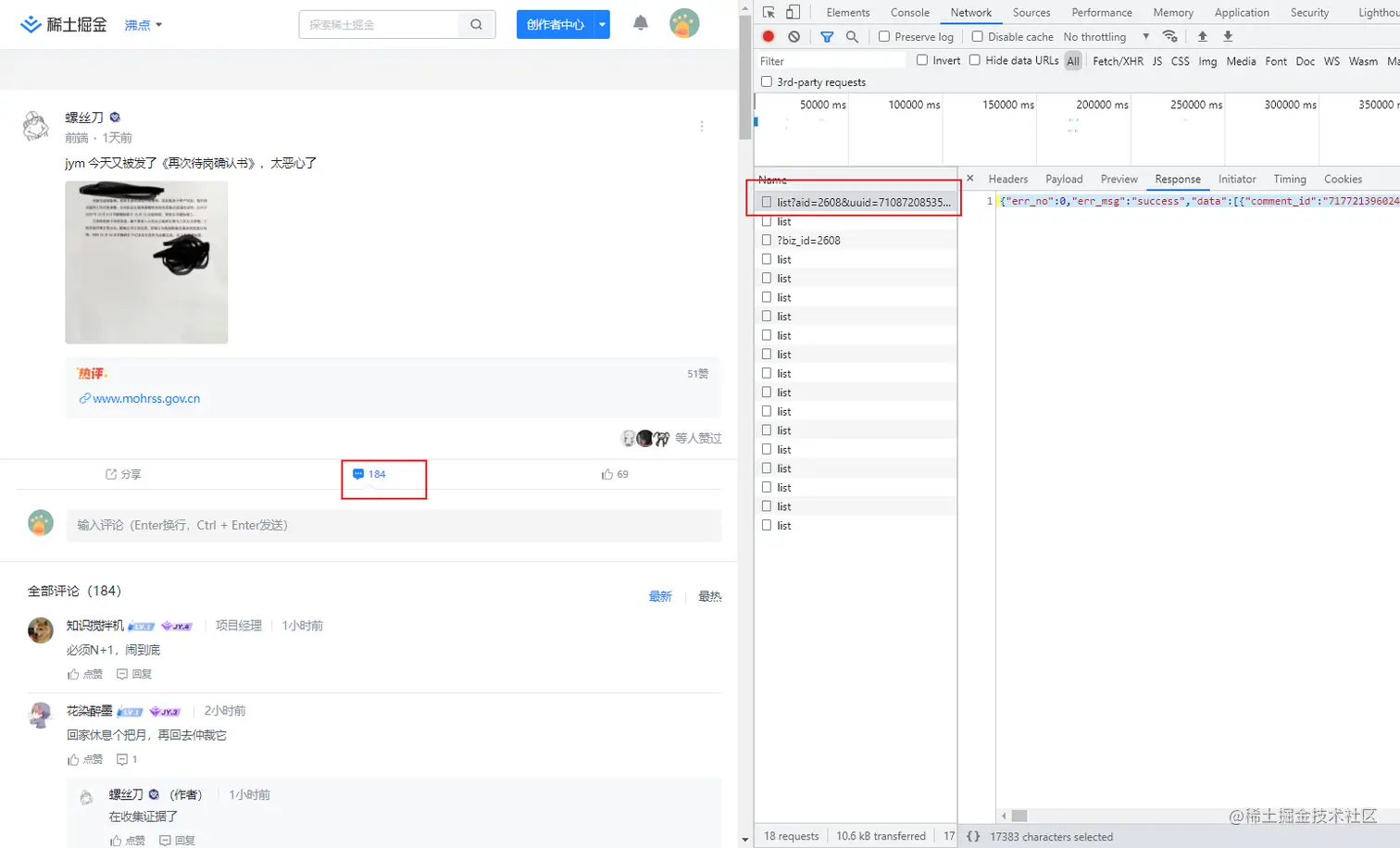
Task: Open the Cookies tab
Action: 1343,179
